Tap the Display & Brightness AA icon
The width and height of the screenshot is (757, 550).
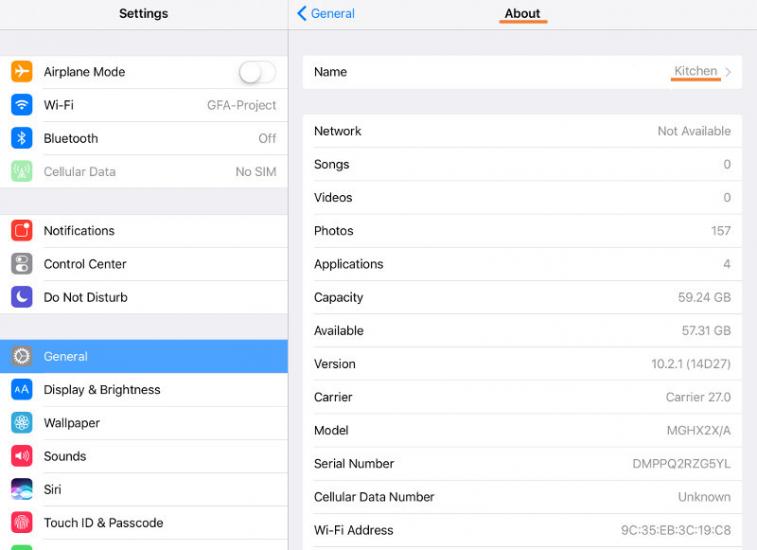(22, 389)
